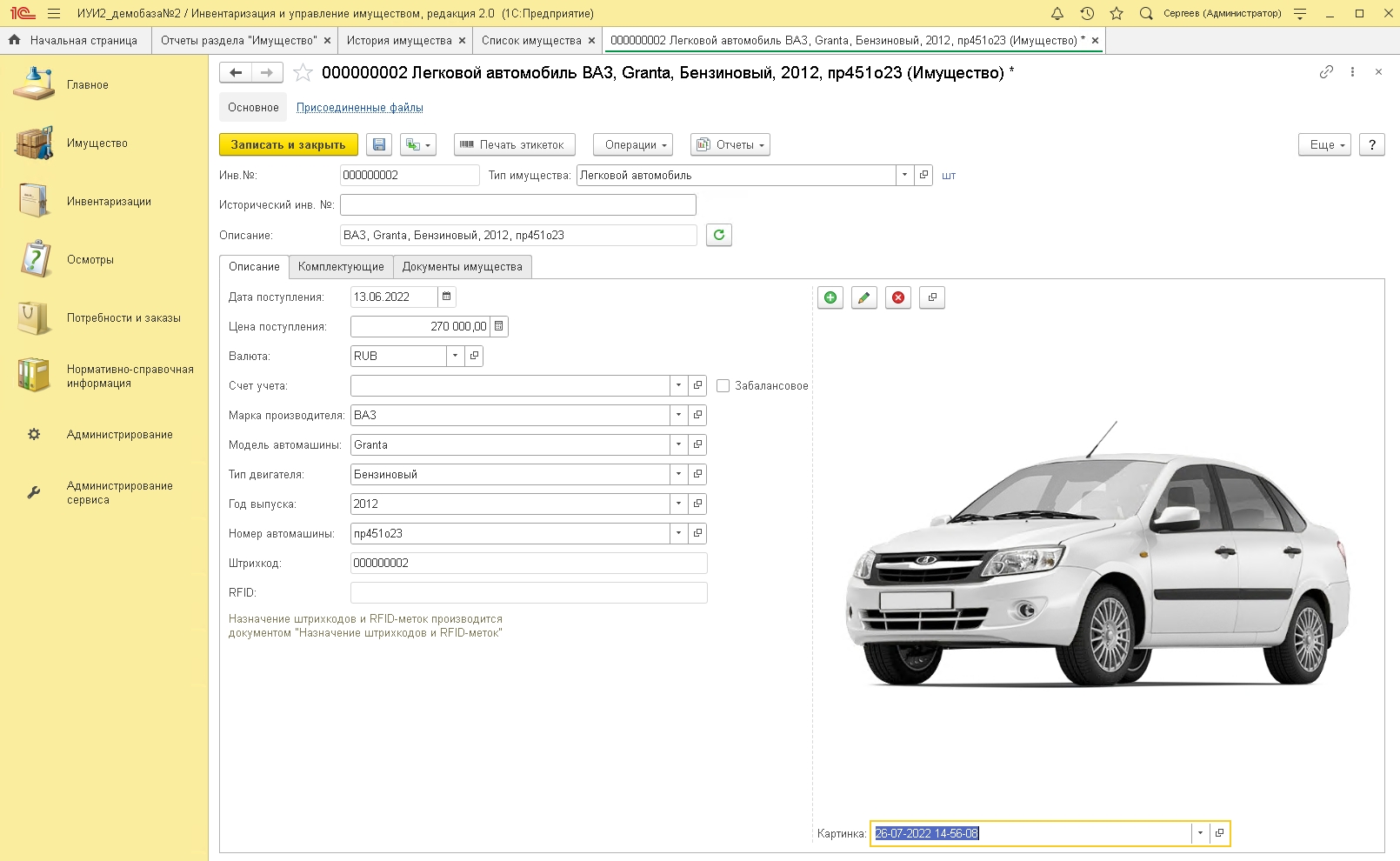
Task: Open the manufacturer brand ВАЗ record icon
Action: coord(697,415)
